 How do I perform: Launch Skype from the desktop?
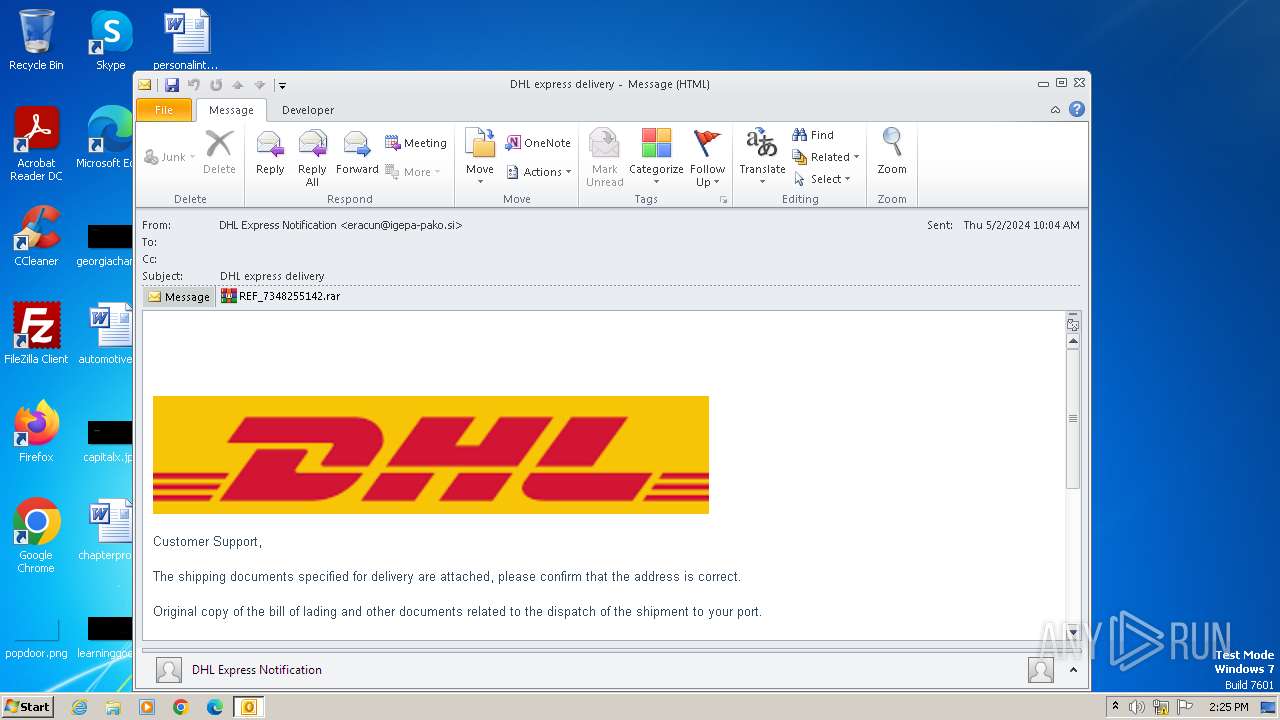coord(111,40)
